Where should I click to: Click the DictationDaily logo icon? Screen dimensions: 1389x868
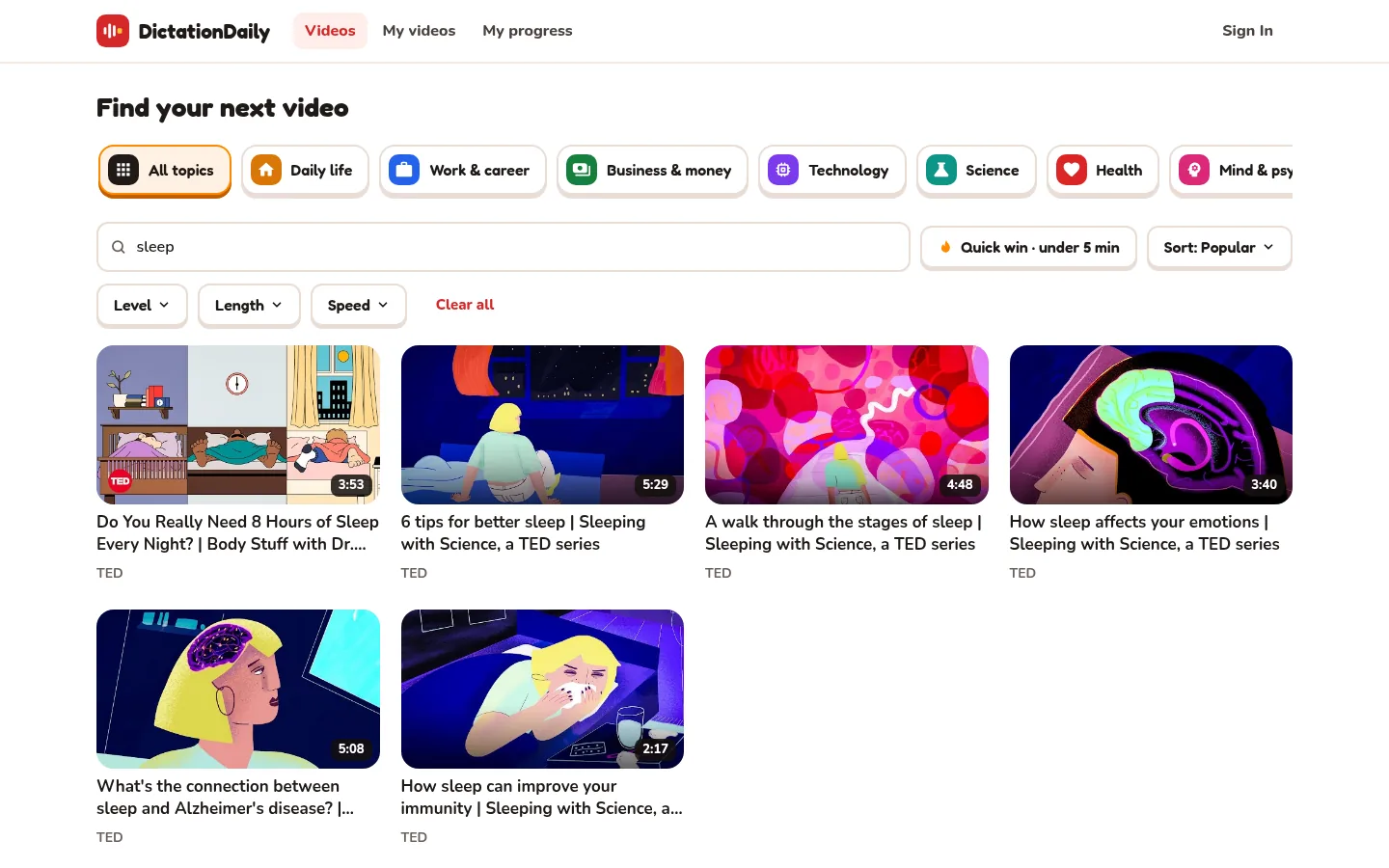click(113, 31)
